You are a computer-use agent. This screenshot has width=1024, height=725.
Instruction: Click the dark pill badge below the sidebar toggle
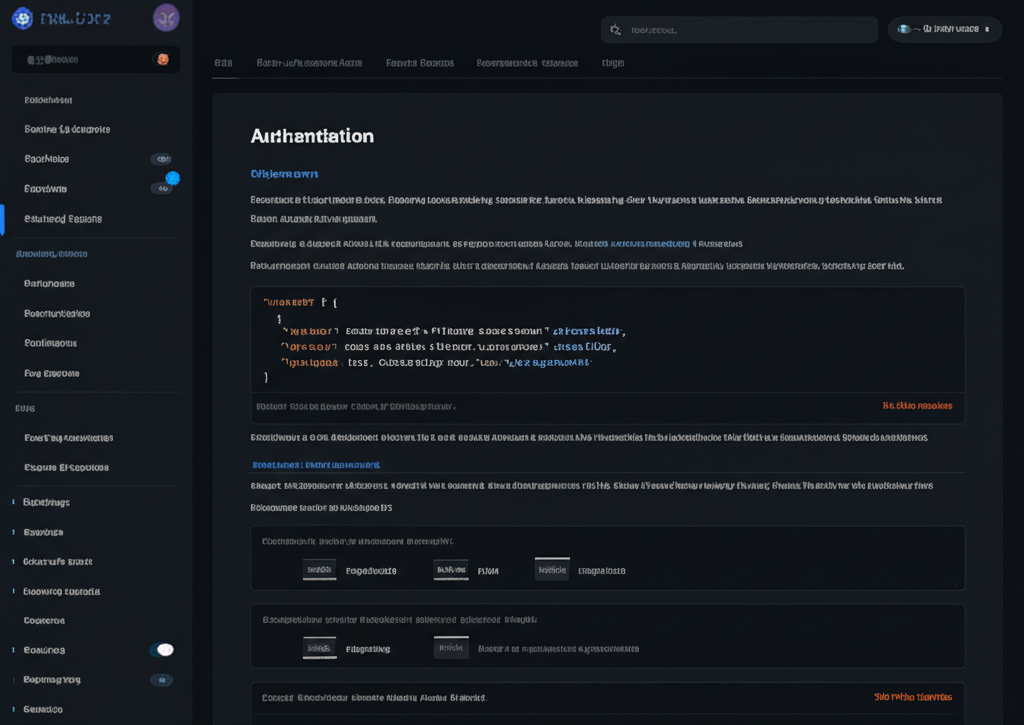click(161, 680)
